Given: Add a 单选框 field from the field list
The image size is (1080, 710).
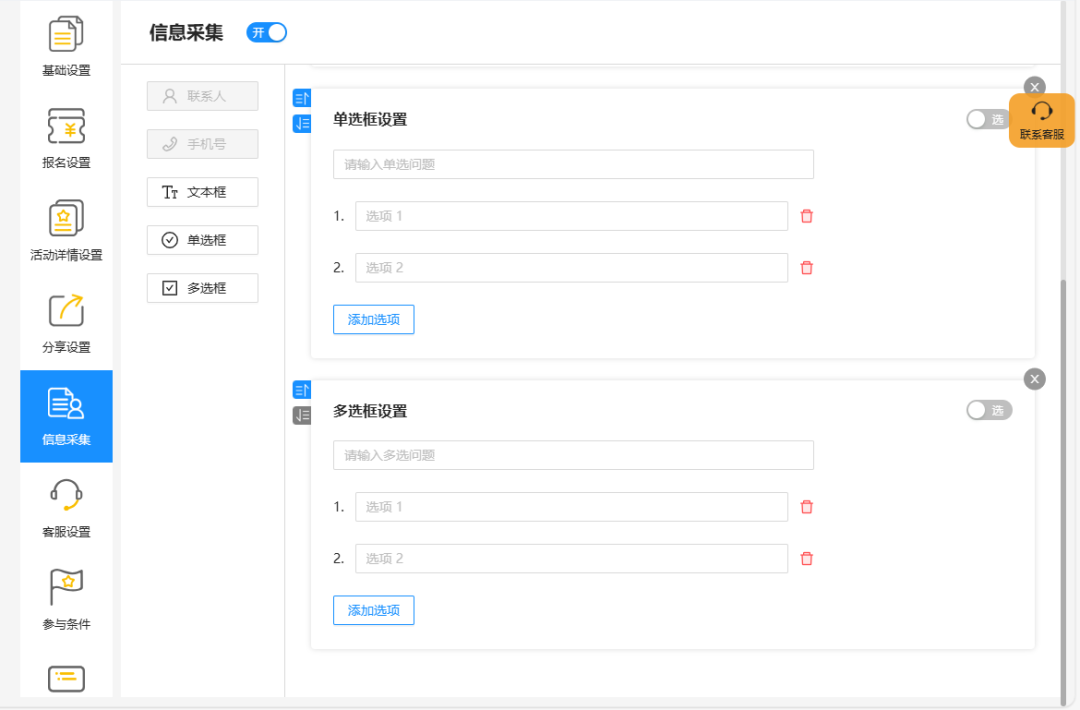Looking at the screenshot, I should pos(202,240).
